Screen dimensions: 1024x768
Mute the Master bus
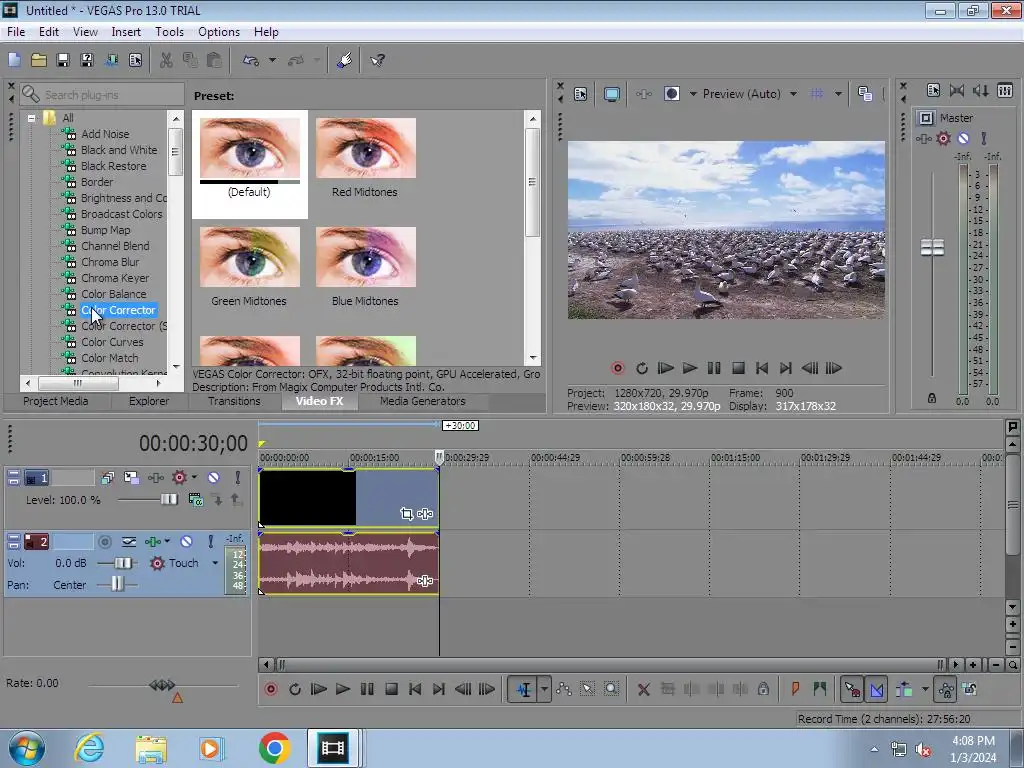963,138
